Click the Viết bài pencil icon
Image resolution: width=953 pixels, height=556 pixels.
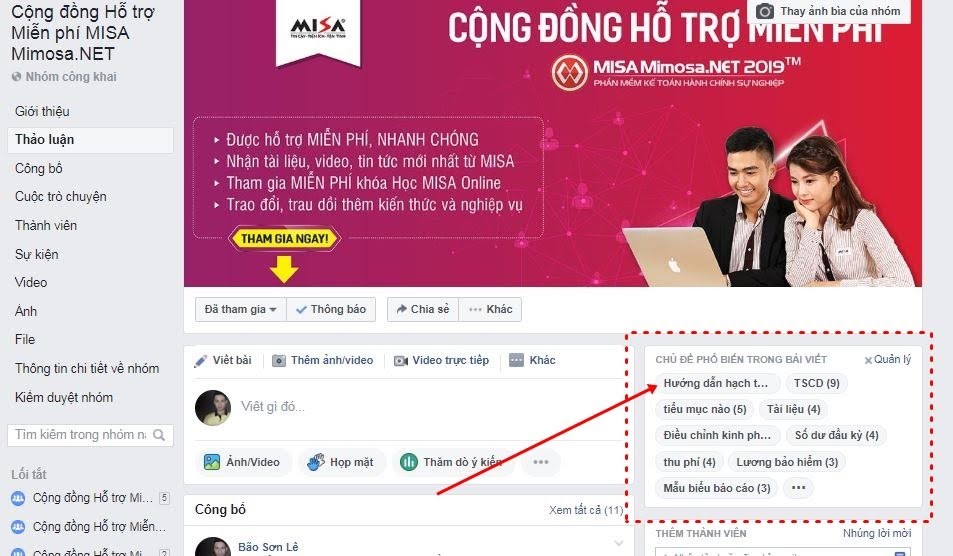coord(200,361)
